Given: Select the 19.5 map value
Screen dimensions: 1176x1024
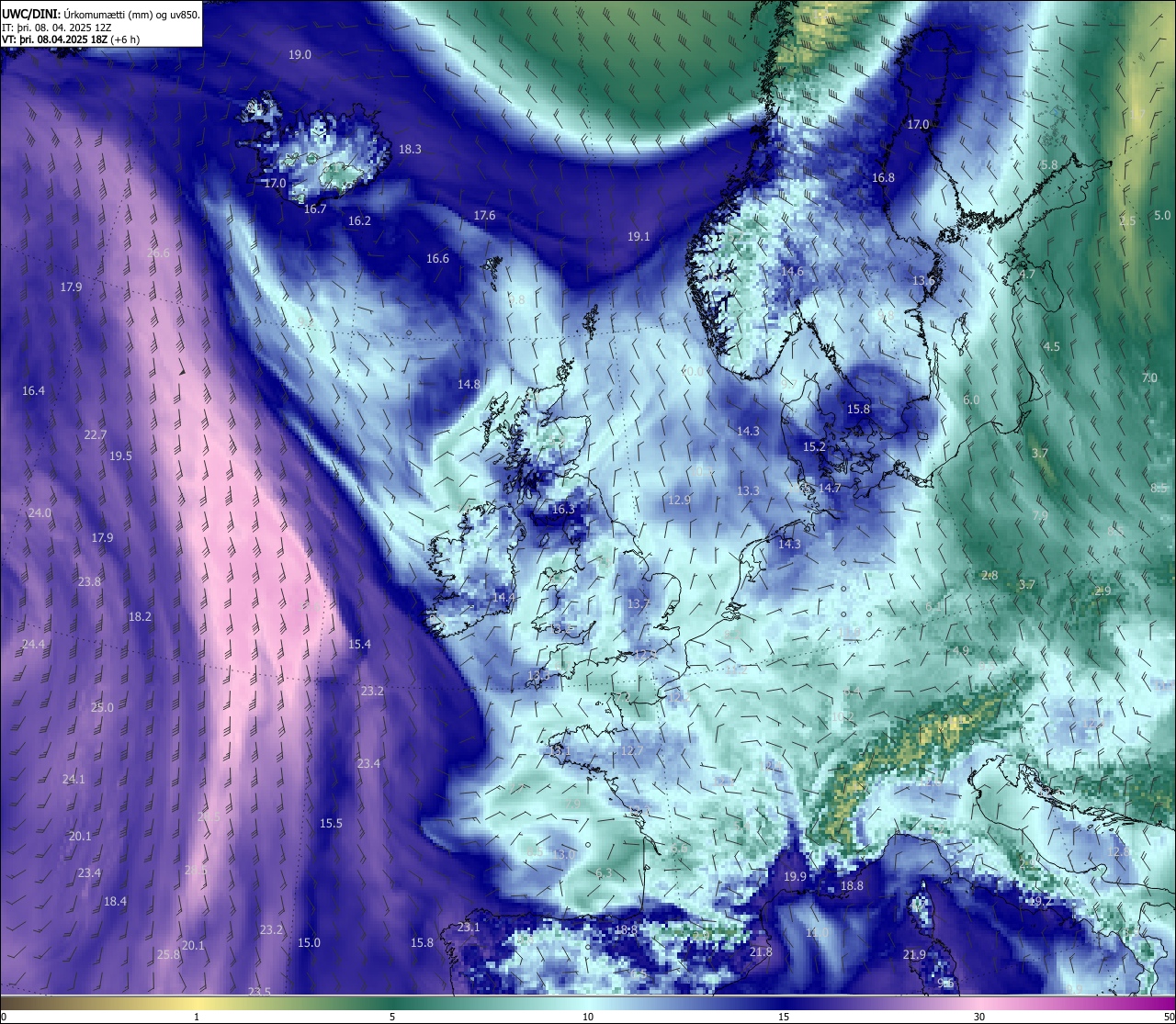Looking at the screenshot, I should click(120, 456).
